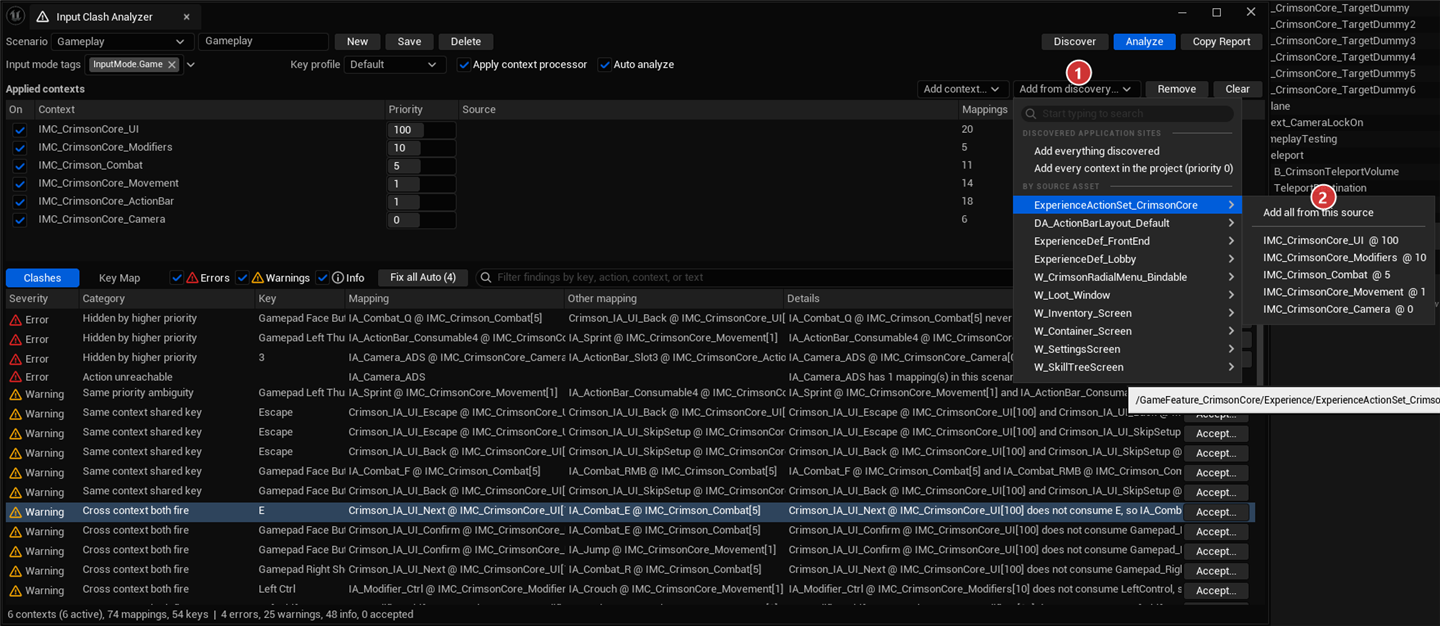This screenshot has width=1440, height=626.
Task: Uncheck the IMC_CrimsonCore_UI context checkbox
Action: [19, 130]
